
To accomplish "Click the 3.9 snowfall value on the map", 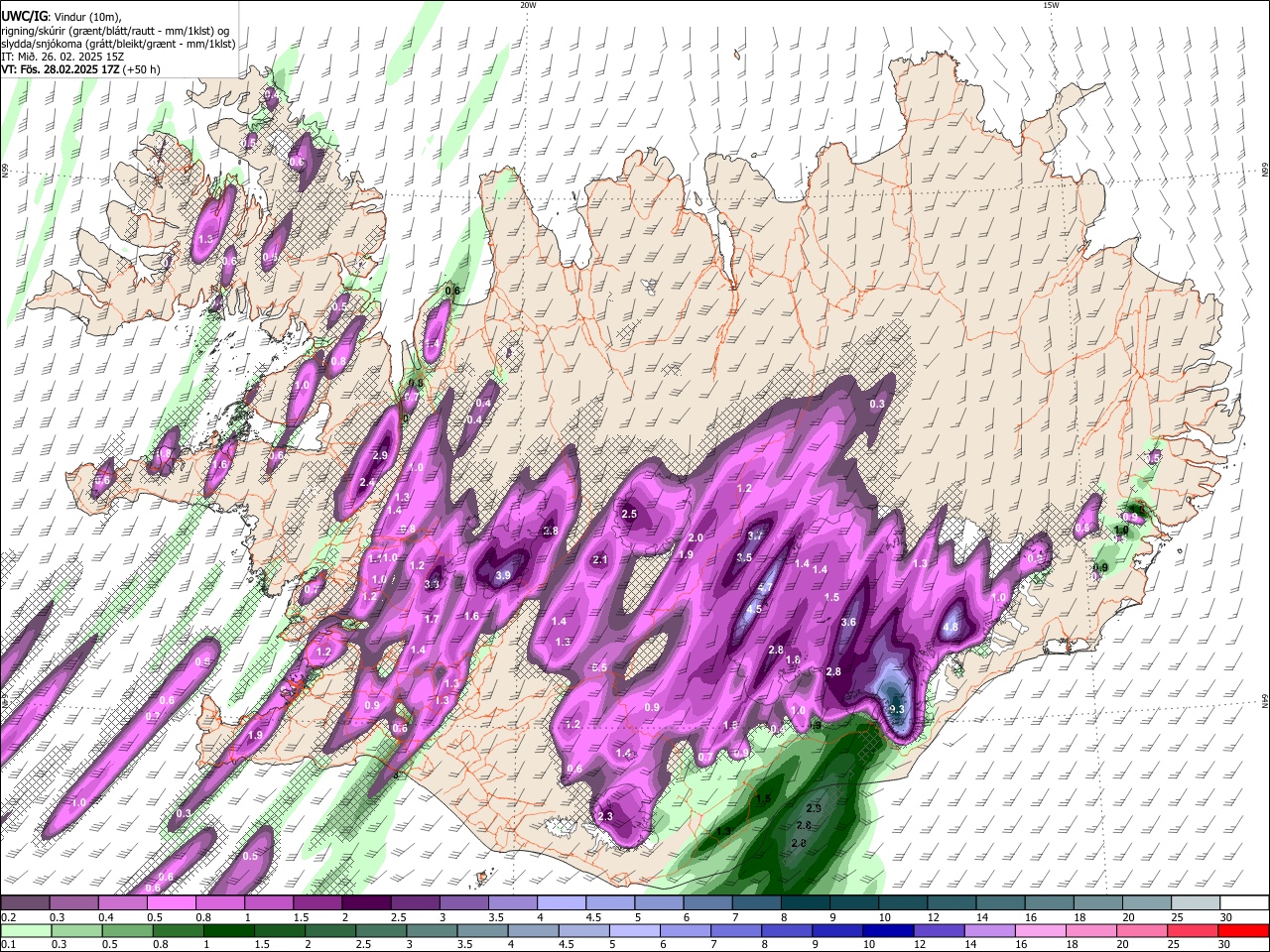I will (503, 575).
